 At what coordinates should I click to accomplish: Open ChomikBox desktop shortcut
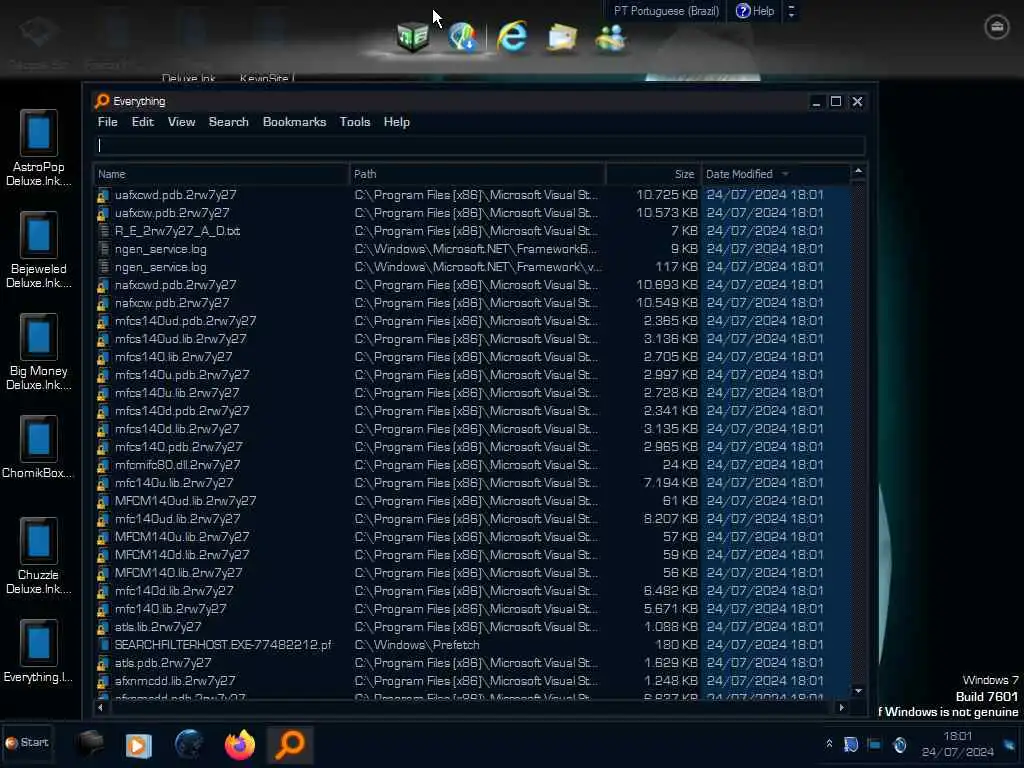38,448
